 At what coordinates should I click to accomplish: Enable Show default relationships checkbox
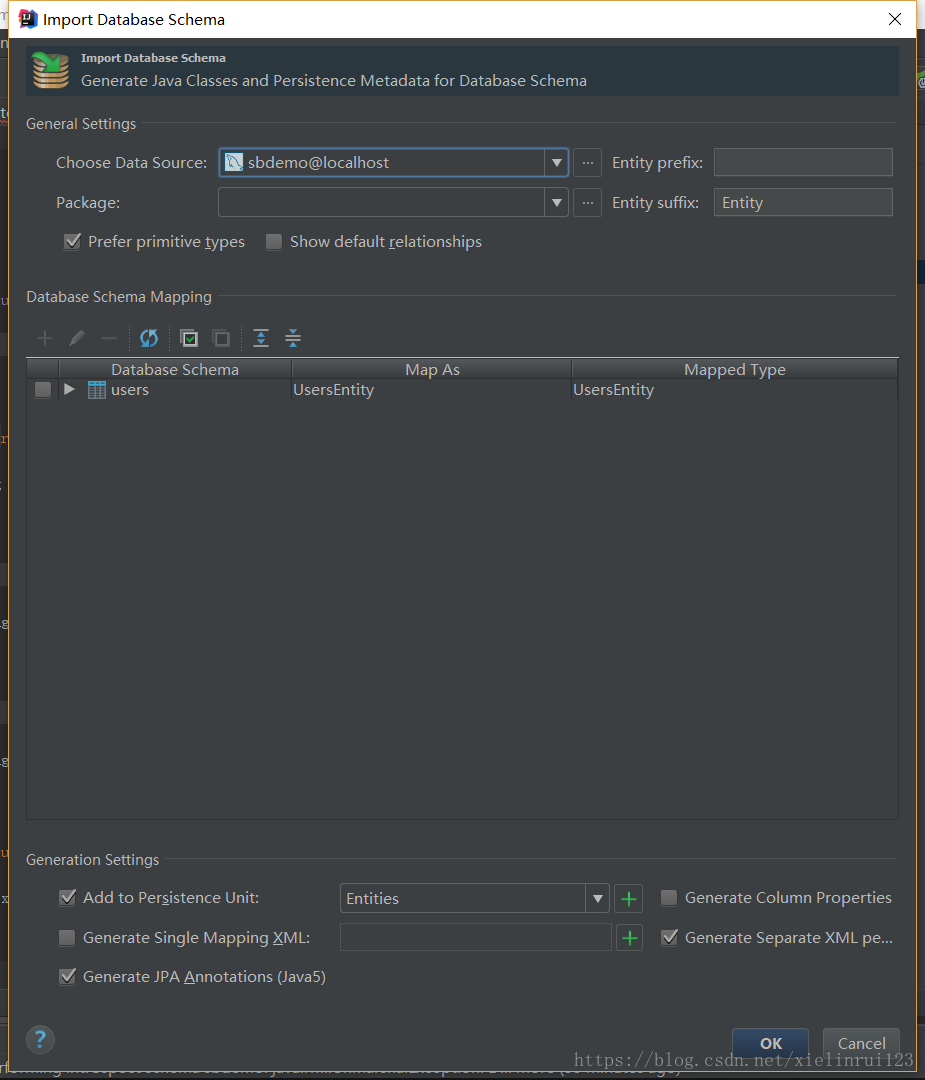[274, 242]
